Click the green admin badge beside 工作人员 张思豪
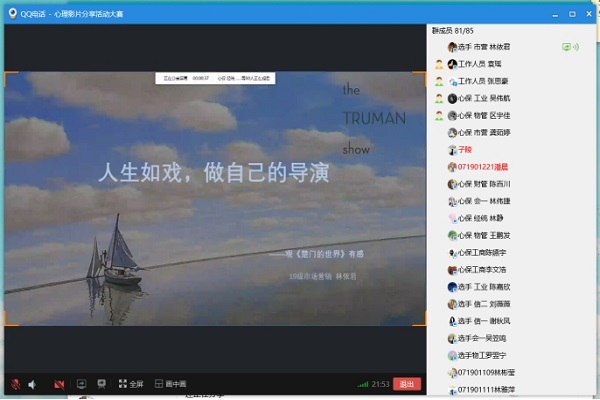The height and width of the screenshot is (400, 600). (439, 81)
